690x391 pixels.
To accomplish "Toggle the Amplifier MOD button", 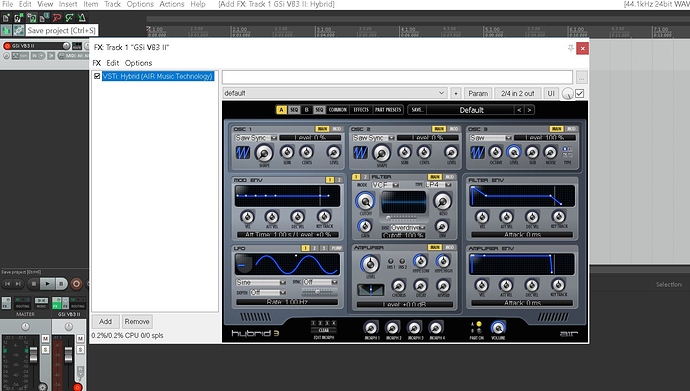I will click(449, 247).
